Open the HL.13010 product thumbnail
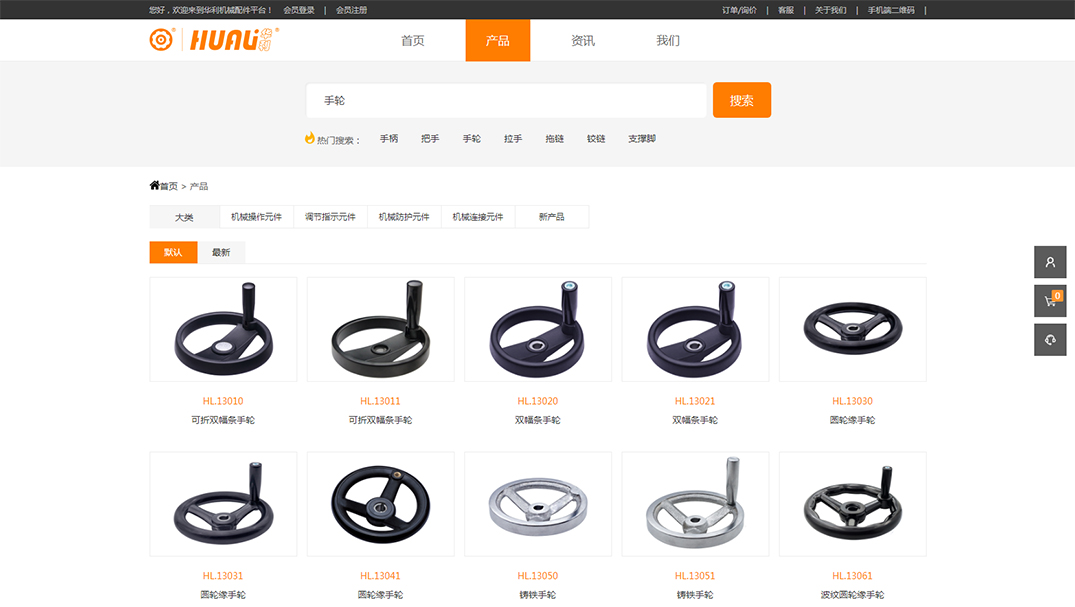Image resolution: width=1075 pixels, height=607 pixels. click(223, 329)
